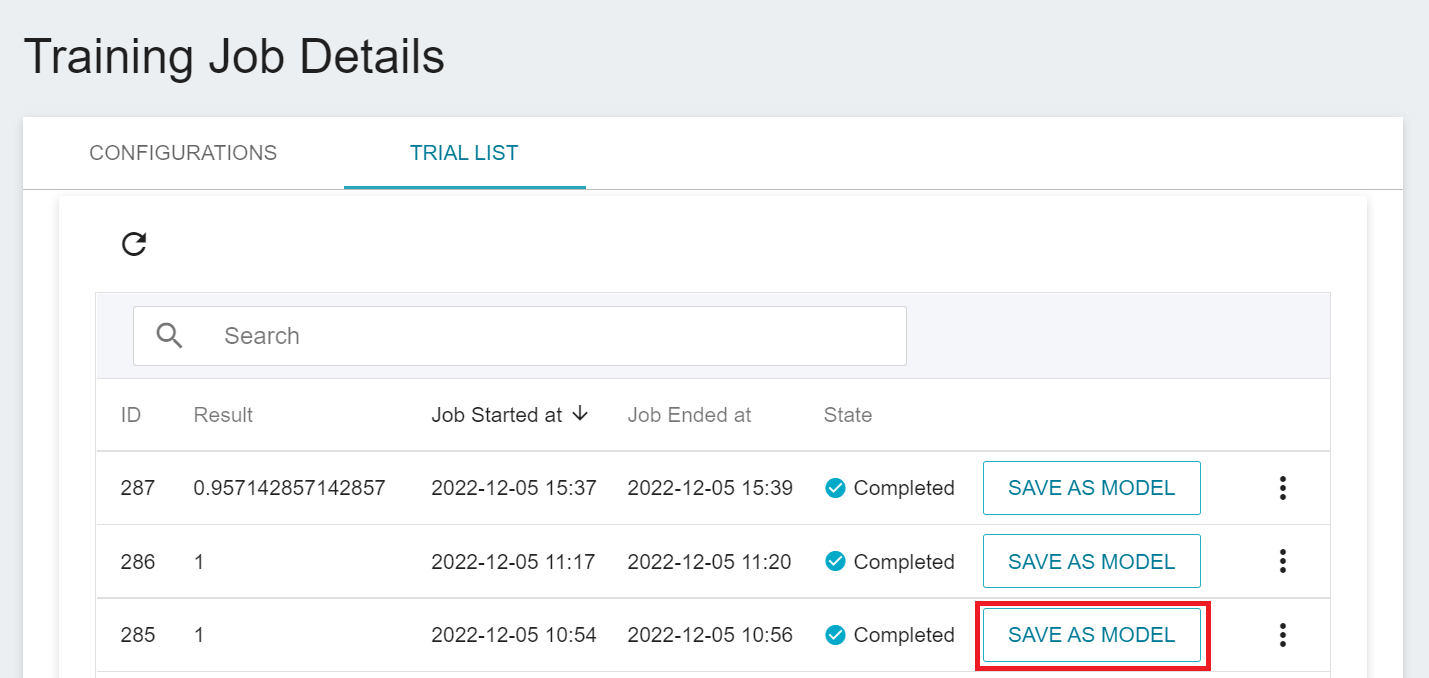
Task: Sort by Job Ended at column
Action: click(689, 415)
